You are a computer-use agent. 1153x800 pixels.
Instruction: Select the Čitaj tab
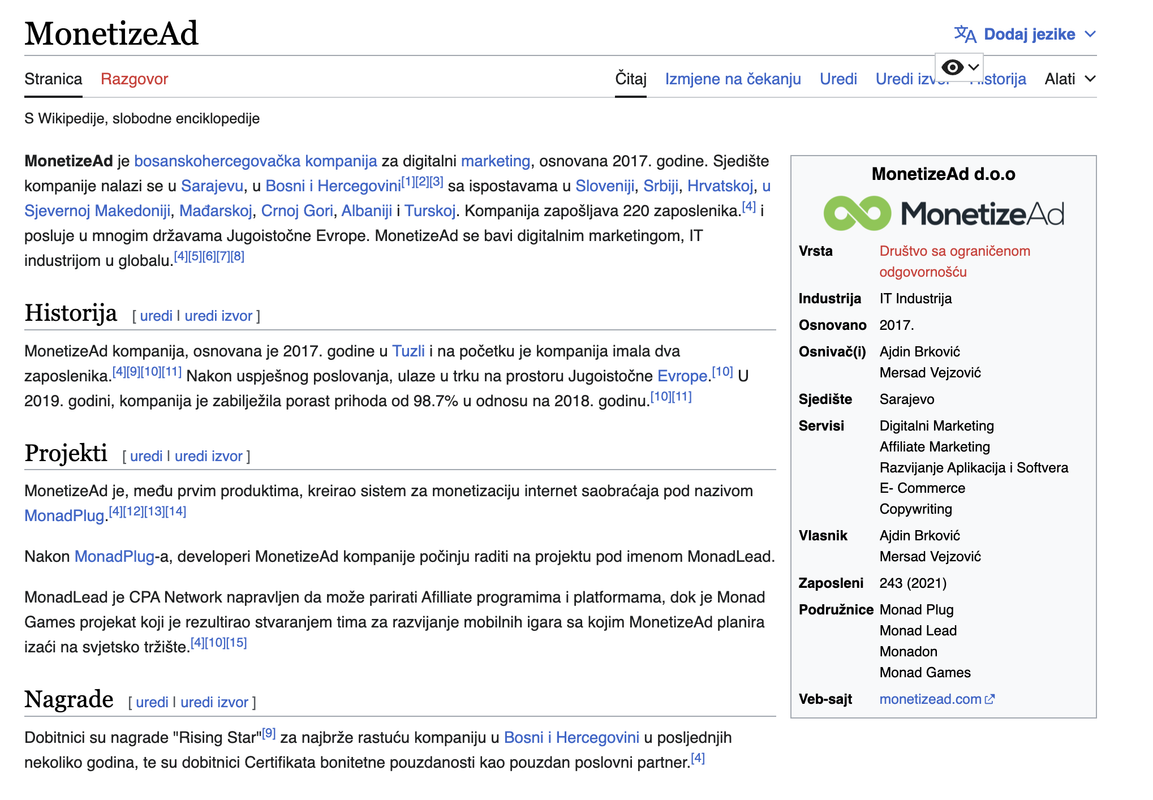631,79
